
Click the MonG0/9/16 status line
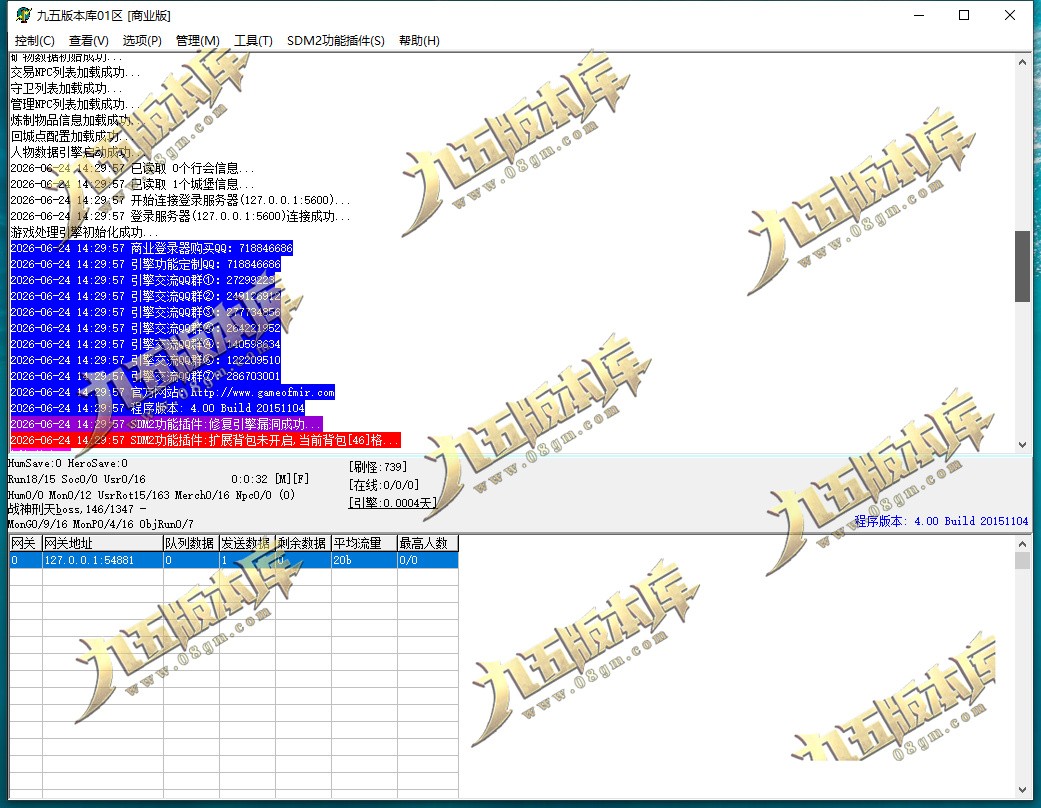[100, 525]
